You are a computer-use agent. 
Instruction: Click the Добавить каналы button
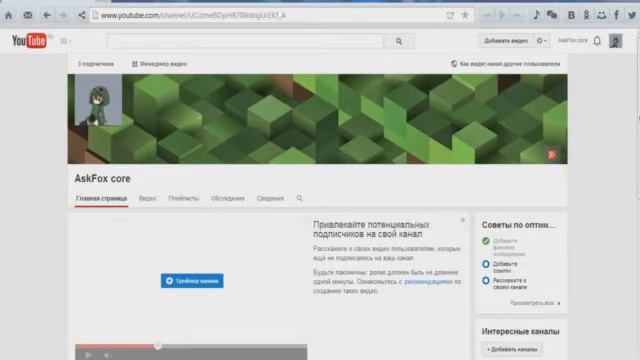tap(512, 349)
